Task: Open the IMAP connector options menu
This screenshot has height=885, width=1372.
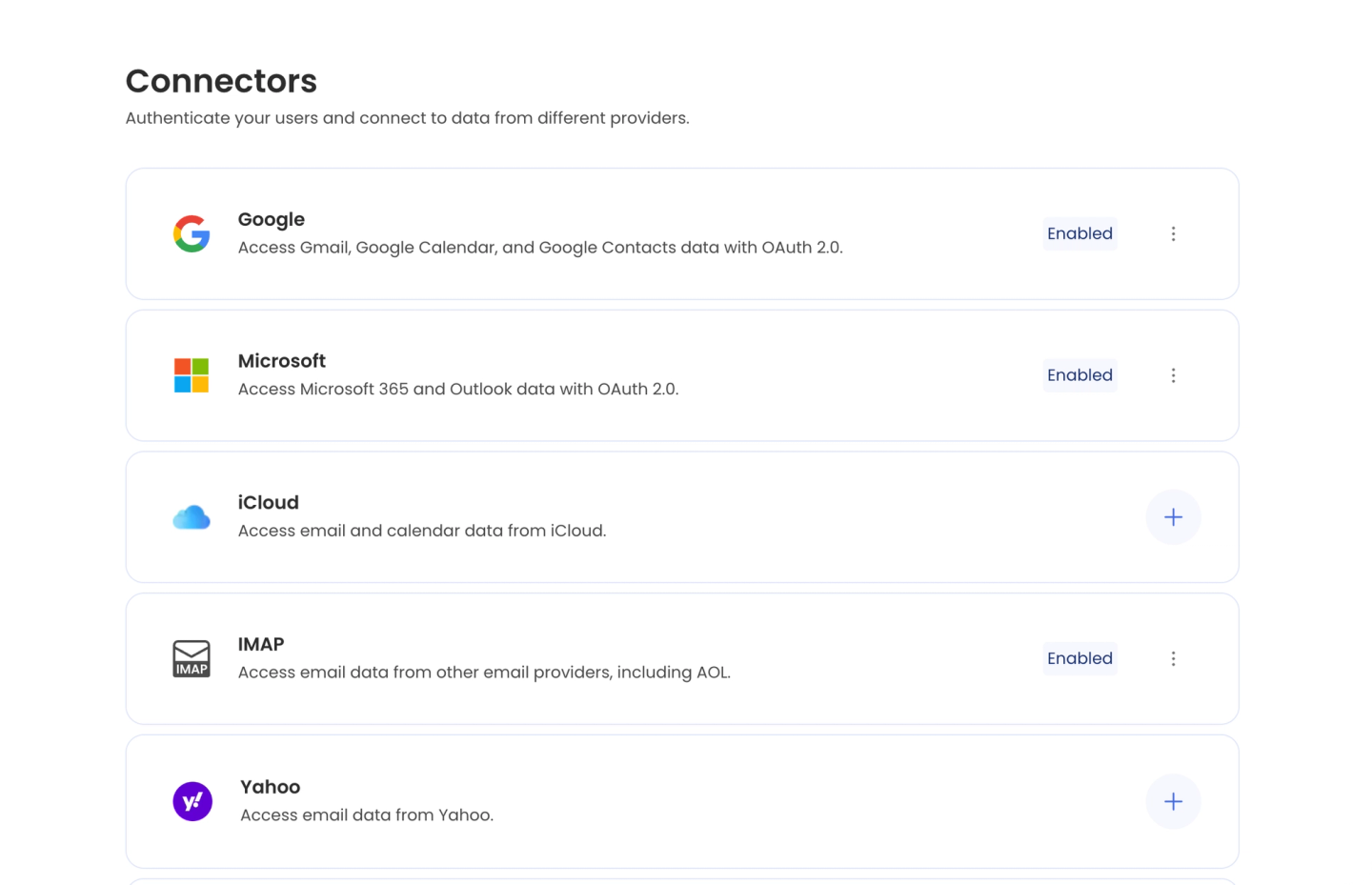Action: click(1173, 658)
